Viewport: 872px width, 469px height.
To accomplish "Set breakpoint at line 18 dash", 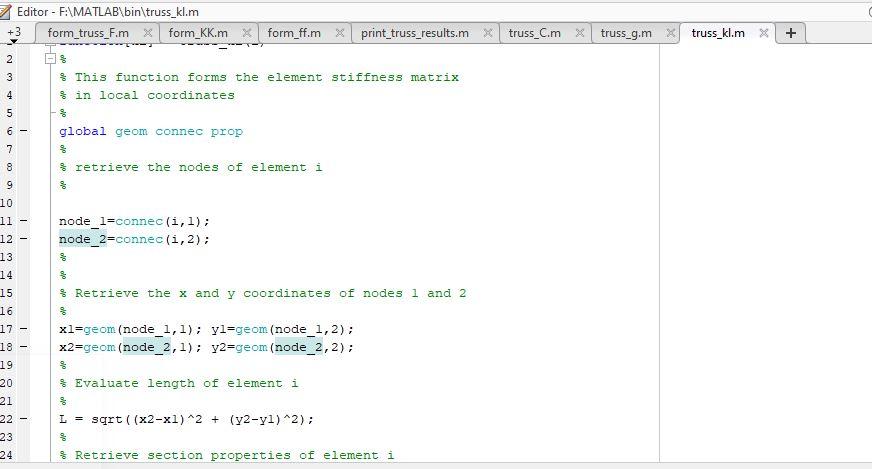I will coord(24,347).
